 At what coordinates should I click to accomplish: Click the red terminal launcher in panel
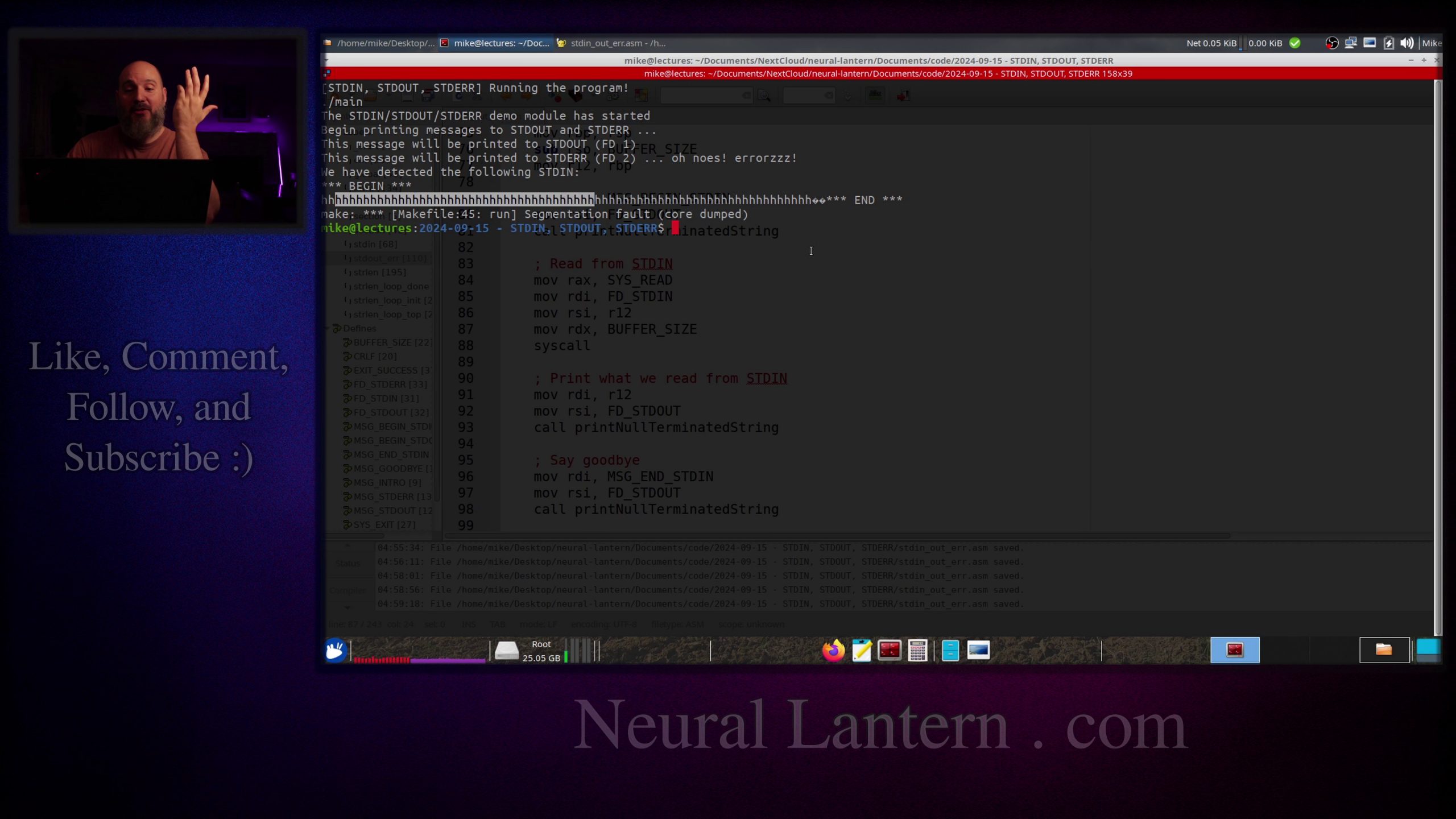tap(890, 650)
